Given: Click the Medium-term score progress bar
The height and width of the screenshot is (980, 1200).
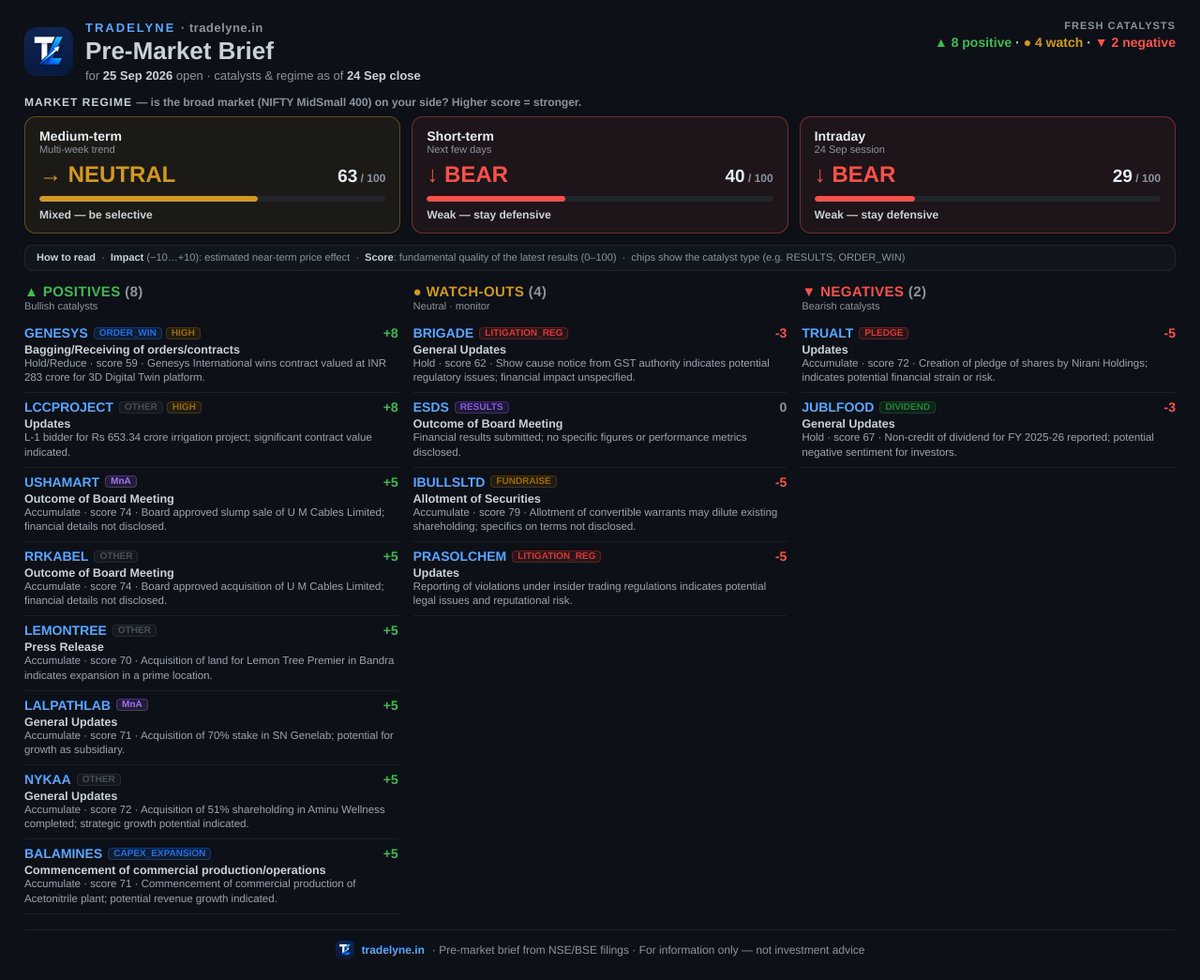Looking at the screenshot, I should 212,199.
